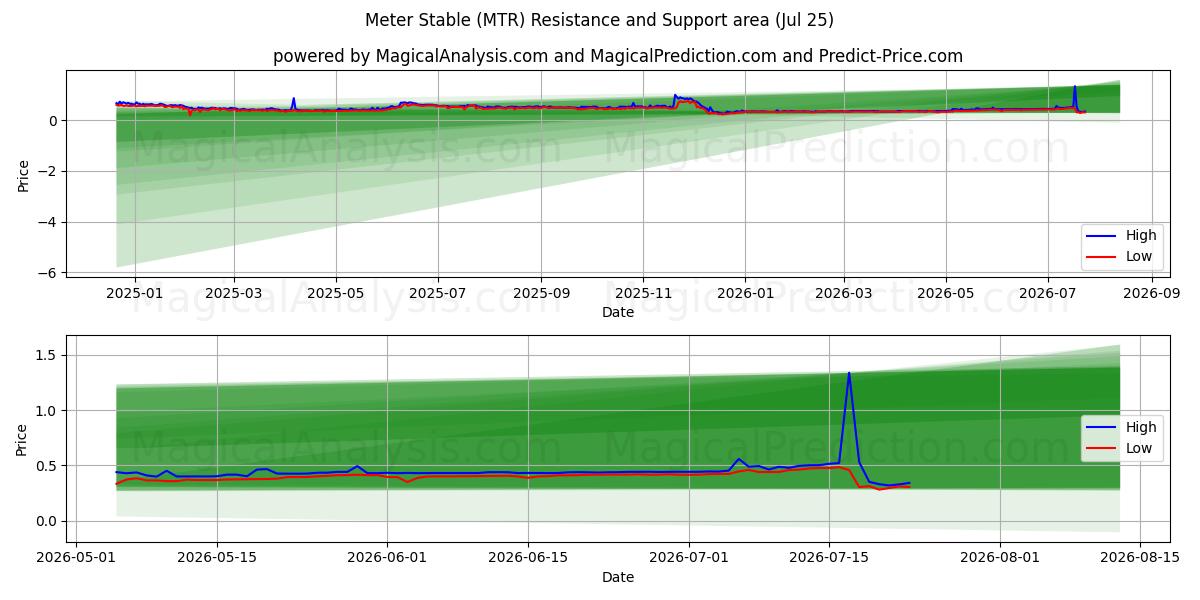
Task: Click the '2026-01' x-axis label
Action: point(745,293)
